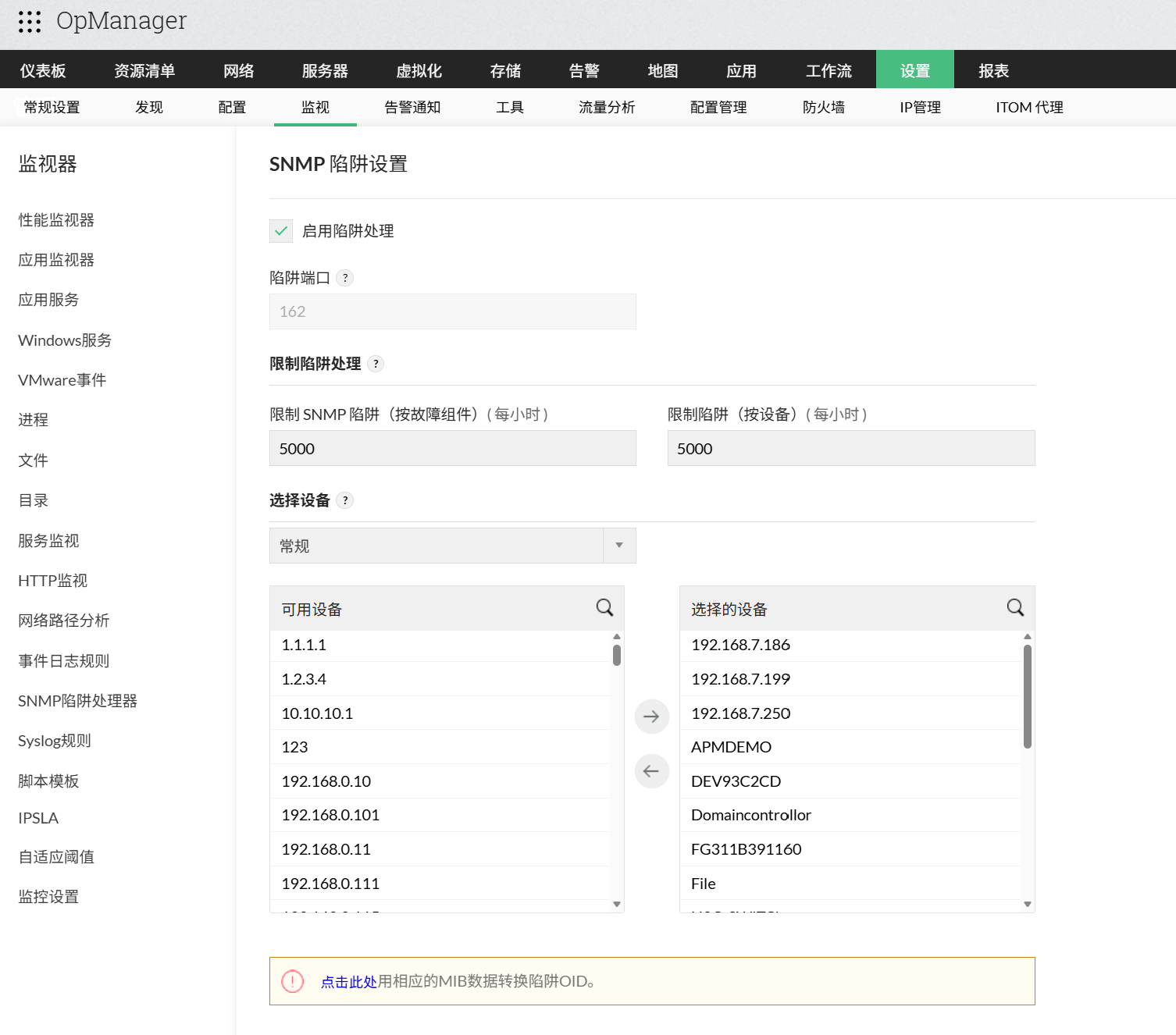This screenshot has height=1035, width=1176.
Task: Click the trap port field showing 162
Action: 453,311
